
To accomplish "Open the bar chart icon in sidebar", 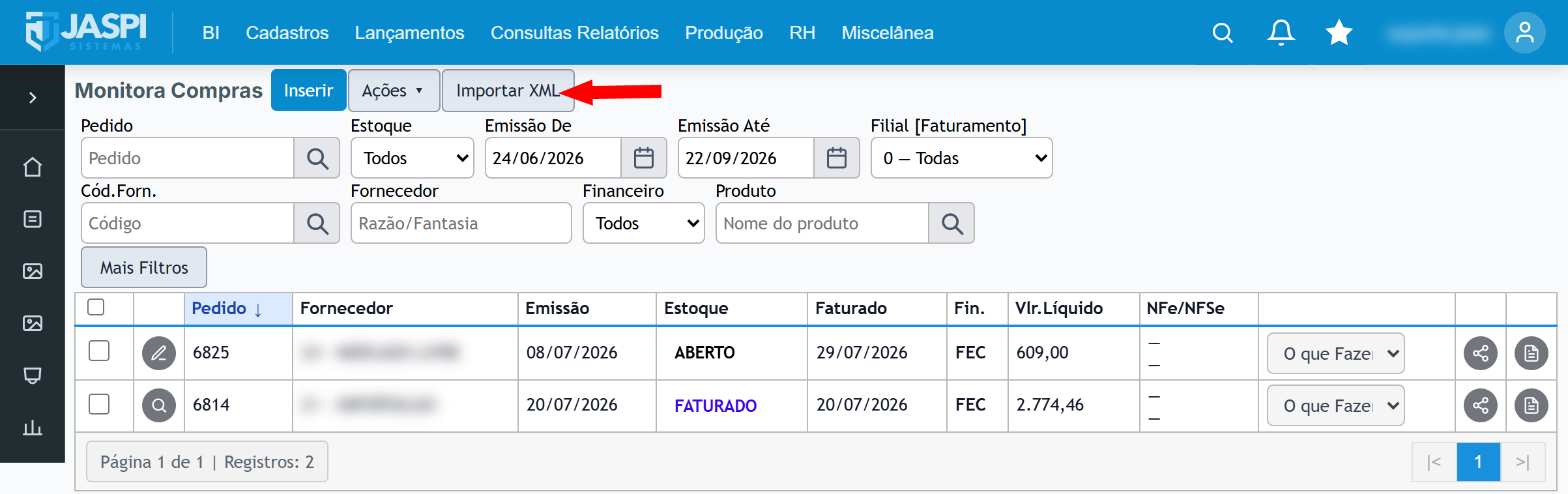I will (33, 428).
